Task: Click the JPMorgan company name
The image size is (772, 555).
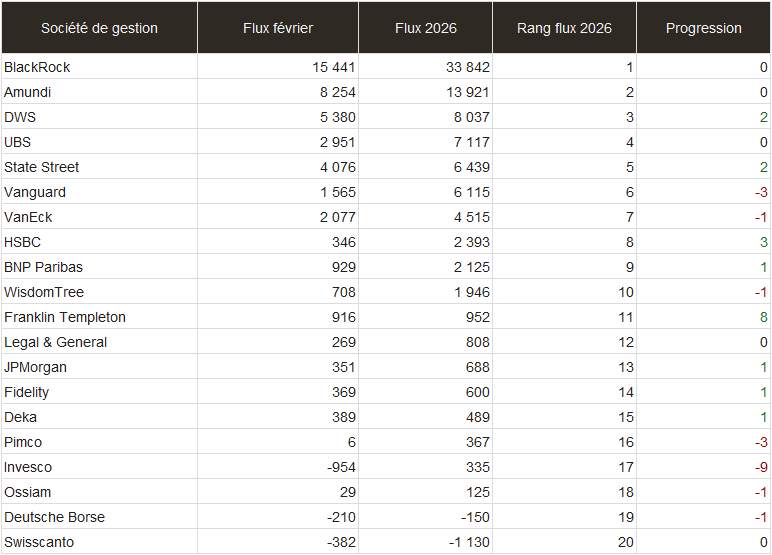Action: click(x=35, y=367)
